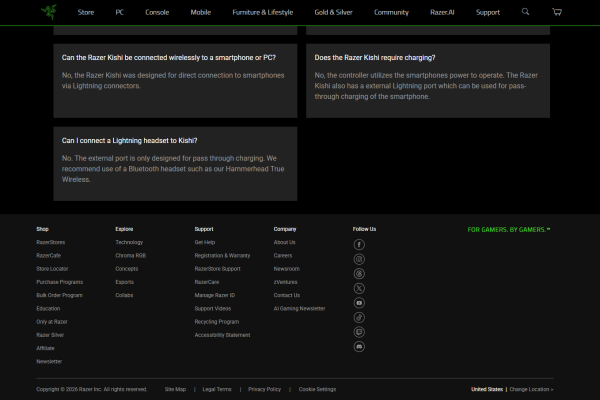The height and width of the screenshot is (400, 600).
Task: Open Contact Us link
Action: pos(287,295)
